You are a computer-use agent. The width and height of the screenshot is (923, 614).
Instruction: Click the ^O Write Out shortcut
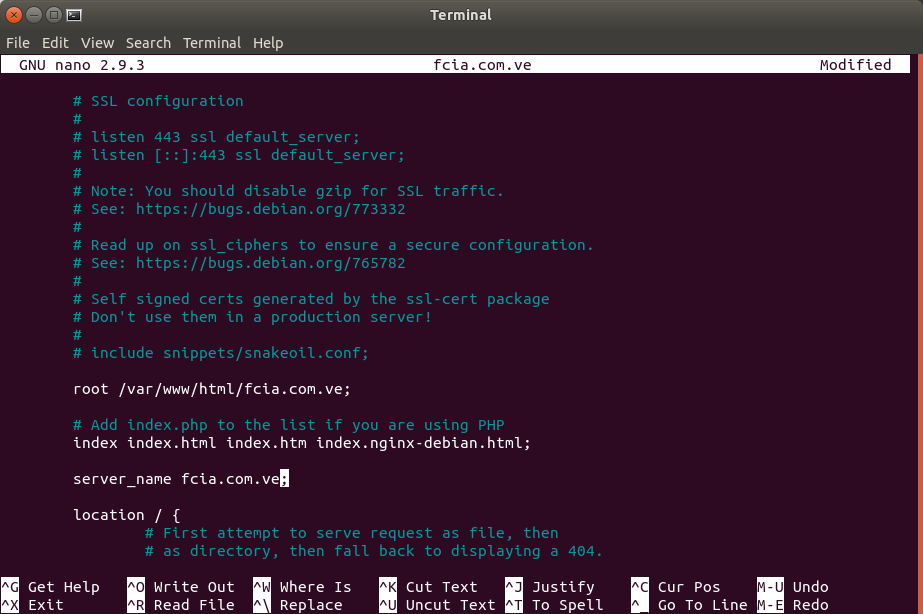pyautogui.click(x=180, y=587)
